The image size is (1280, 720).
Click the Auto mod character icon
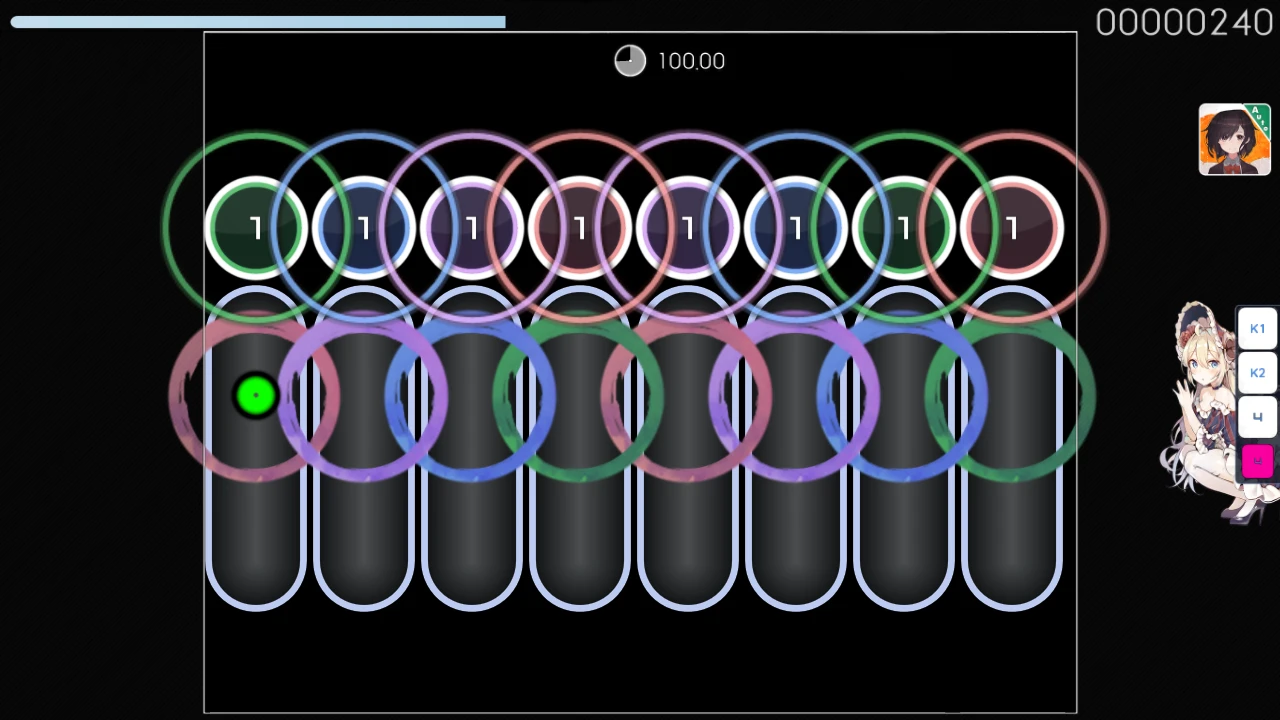click(x=1234, y=139)
